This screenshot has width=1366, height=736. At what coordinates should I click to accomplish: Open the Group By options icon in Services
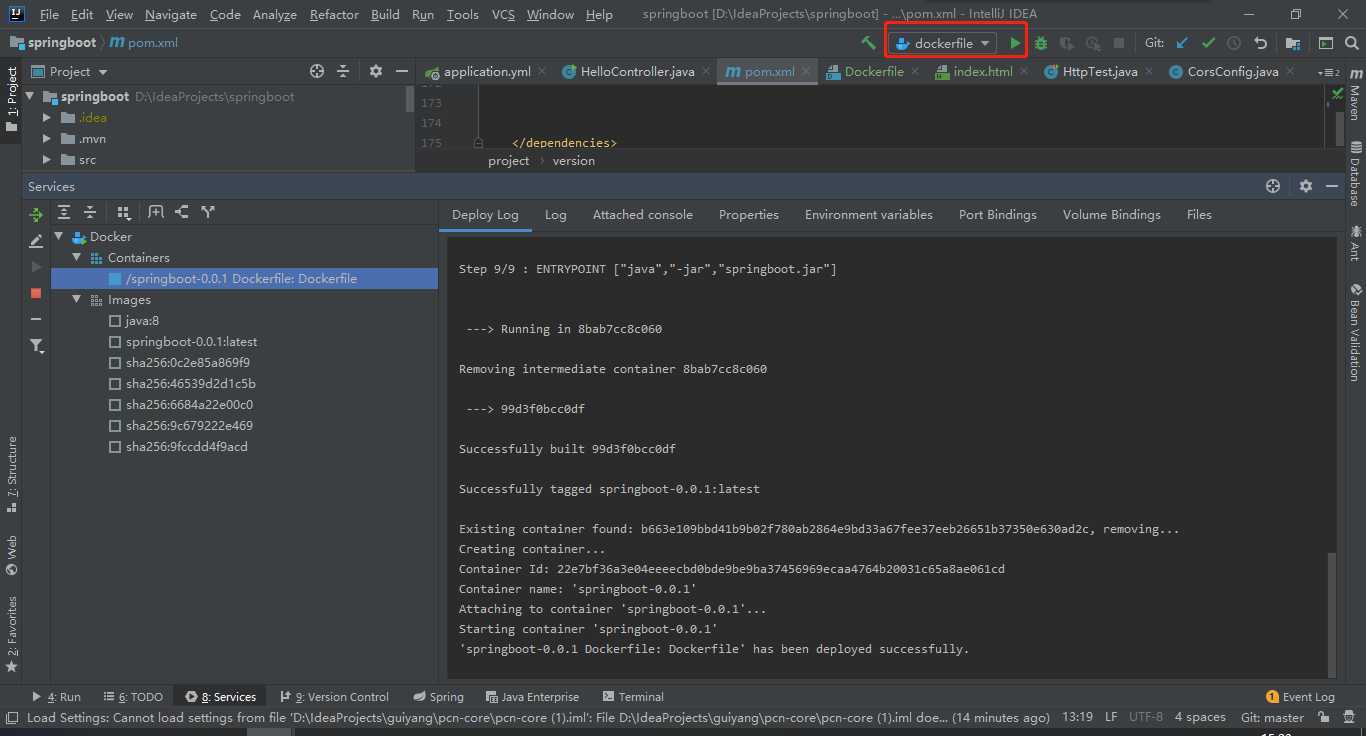point(124,212)
